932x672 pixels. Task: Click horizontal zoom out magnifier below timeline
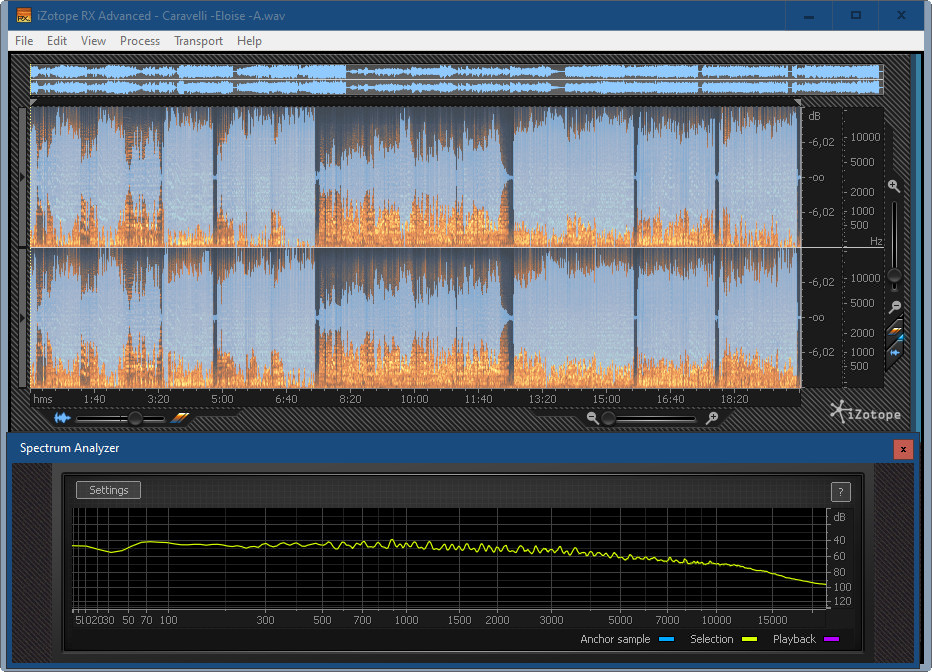[x=593, y=419]
